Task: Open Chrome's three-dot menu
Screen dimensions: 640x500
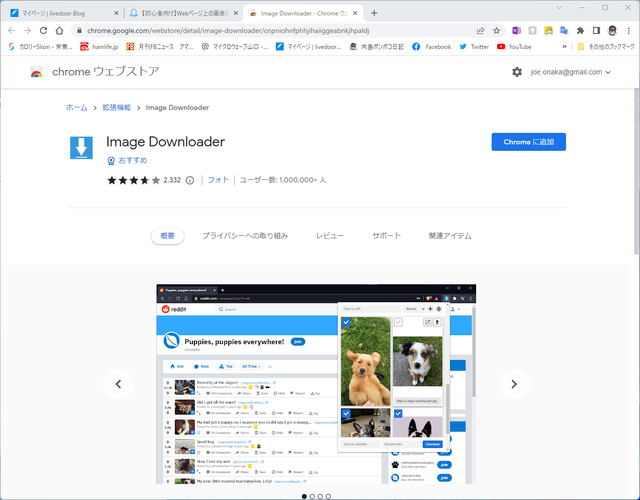Action: (629, 31)
